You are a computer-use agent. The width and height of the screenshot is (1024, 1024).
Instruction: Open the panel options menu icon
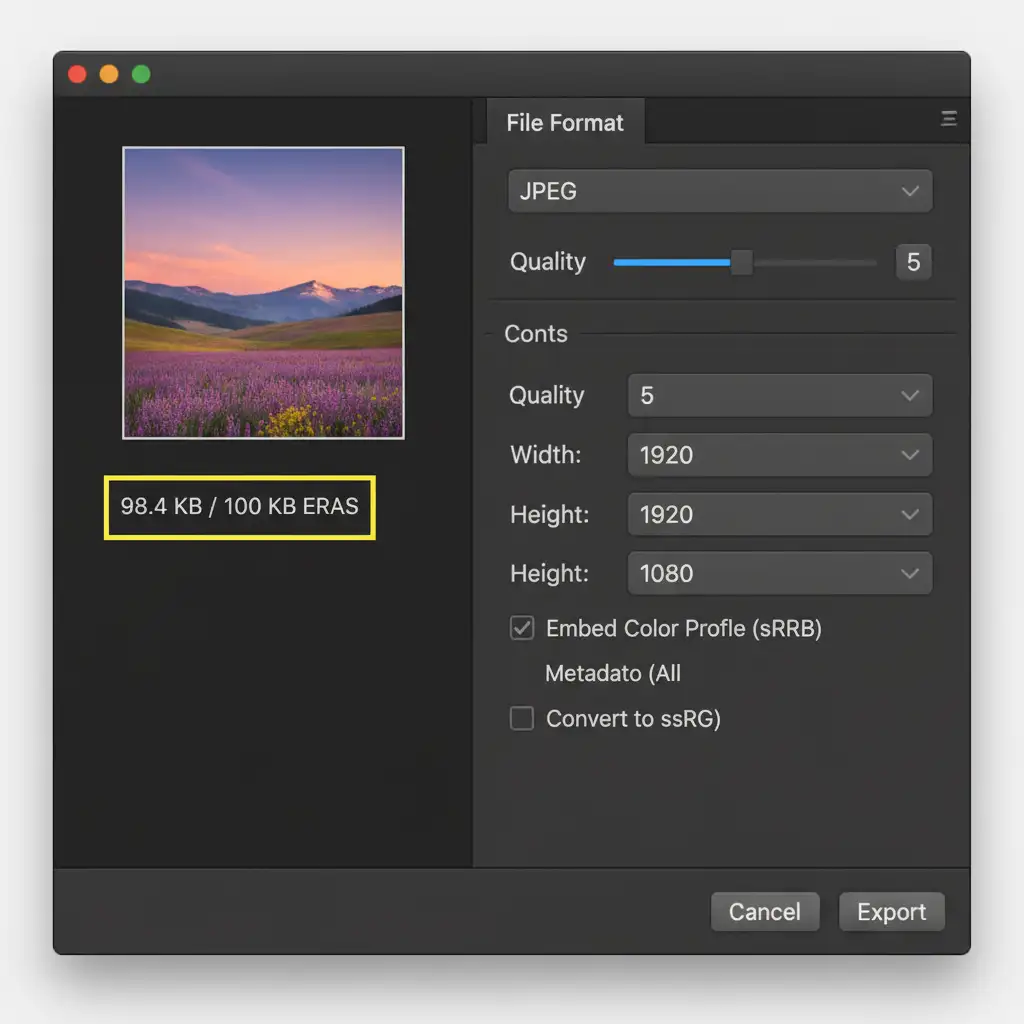pyautogui.click(x=948, y=119)
